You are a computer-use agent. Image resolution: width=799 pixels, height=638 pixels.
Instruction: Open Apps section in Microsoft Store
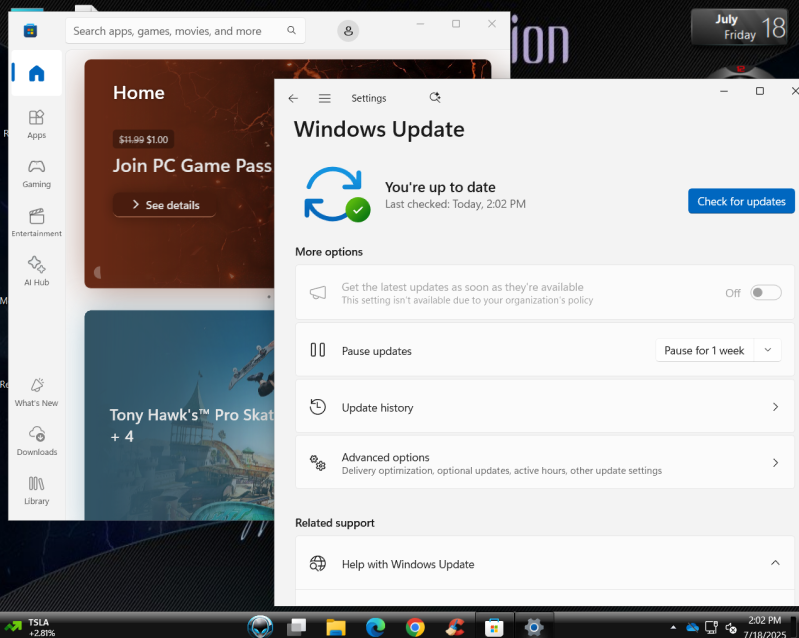36,124
